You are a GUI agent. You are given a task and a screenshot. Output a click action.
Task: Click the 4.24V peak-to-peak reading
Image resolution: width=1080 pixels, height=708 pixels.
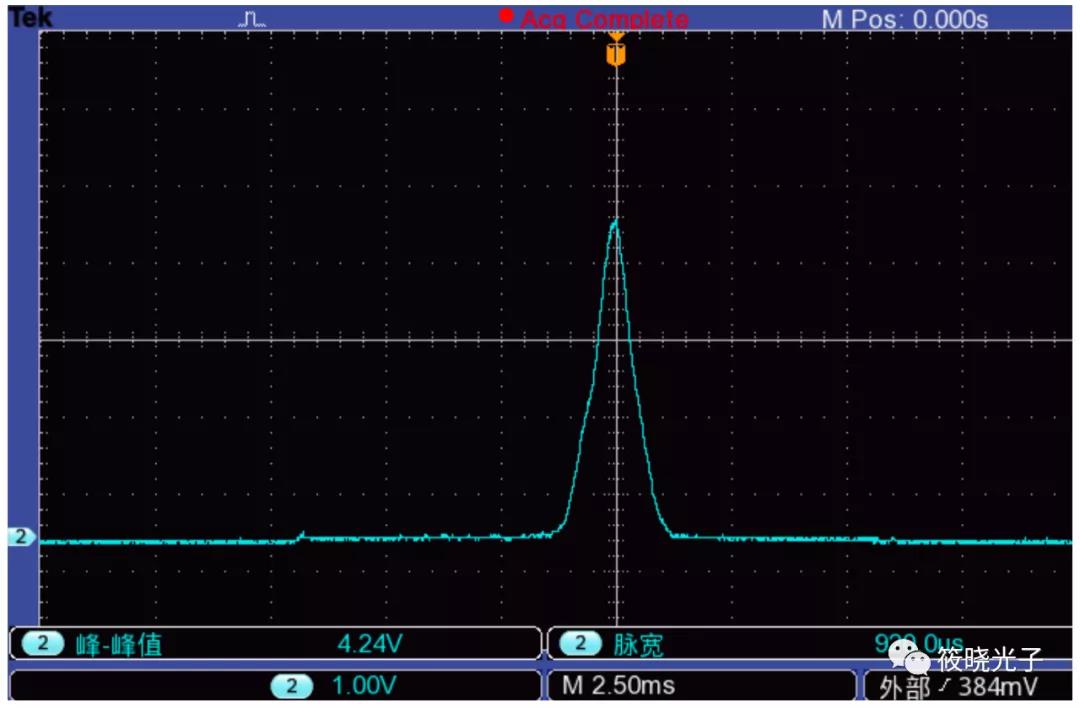pos(369,645)
